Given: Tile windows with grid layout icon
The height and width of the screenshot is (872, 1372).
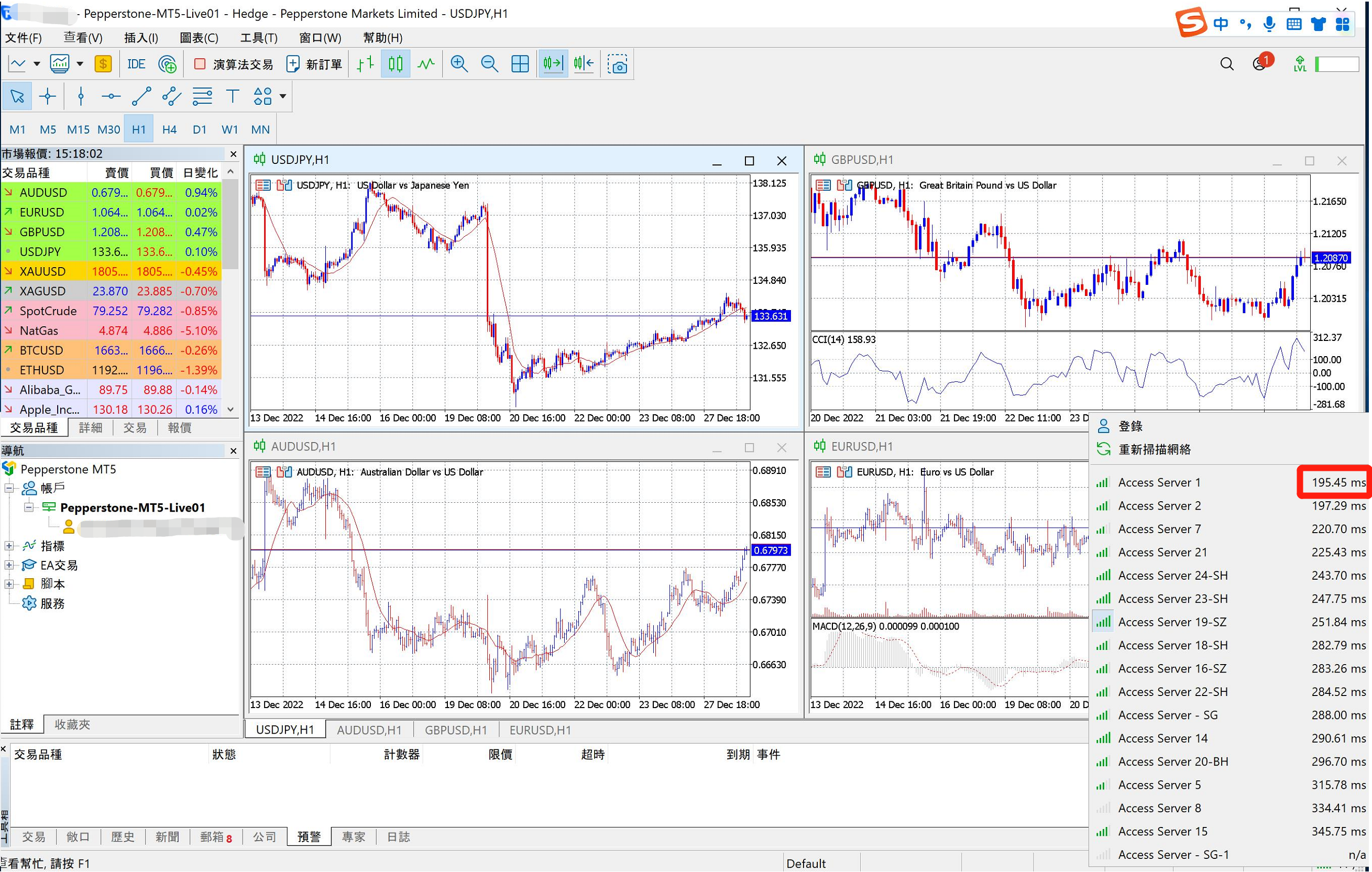Looking at the screenshot, I should tap(520, 64).
